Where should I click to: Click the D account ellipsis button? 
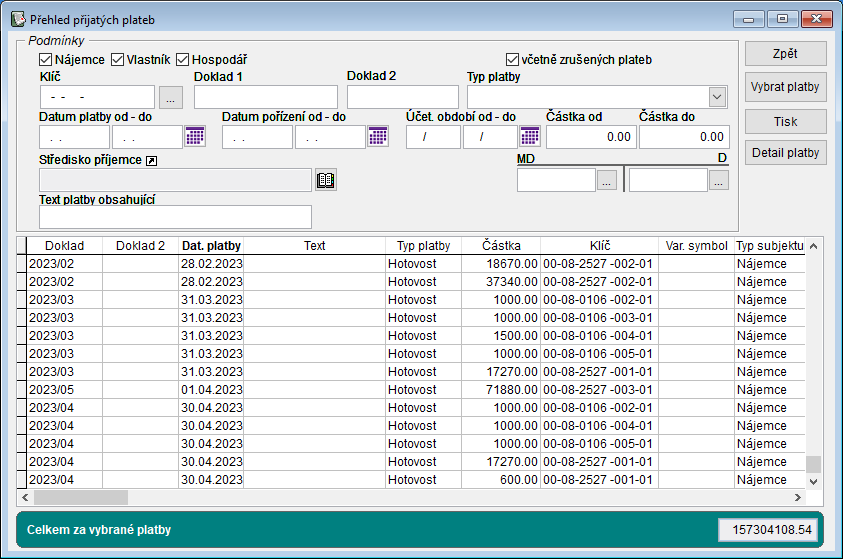tap(719, 180)
